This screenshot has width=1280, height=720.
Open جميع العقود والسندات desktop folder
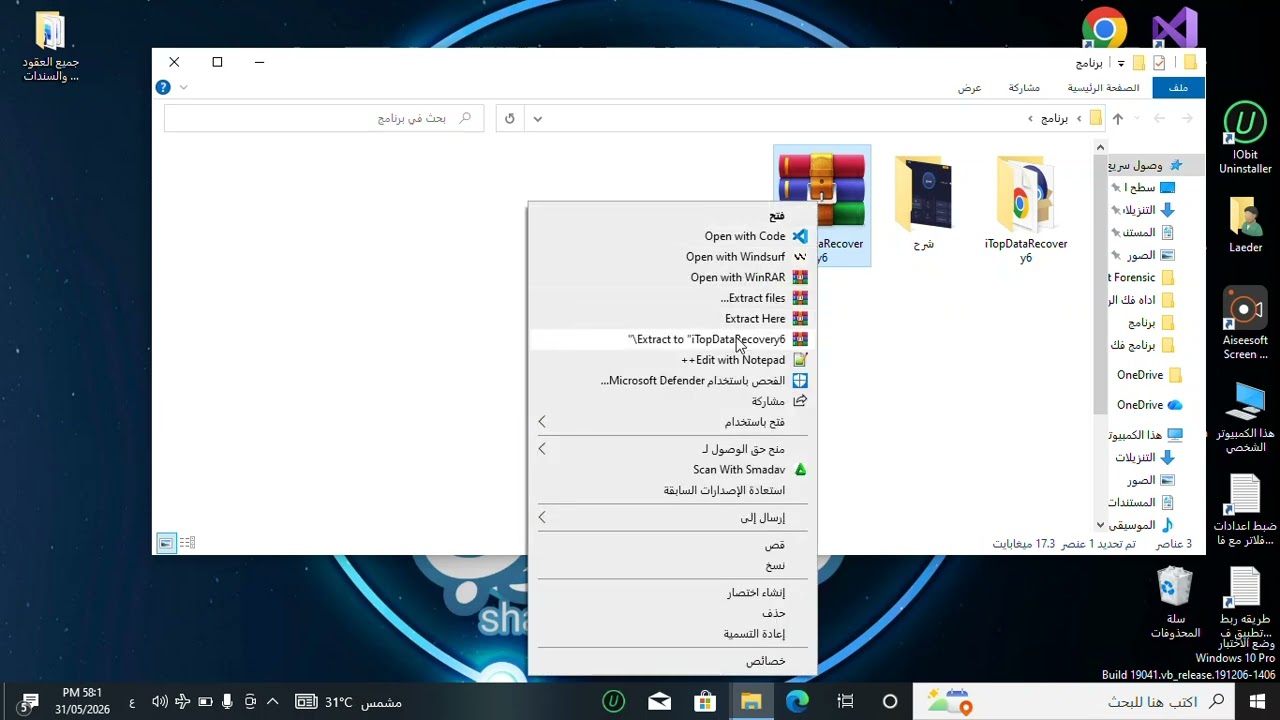coord(50,47)
